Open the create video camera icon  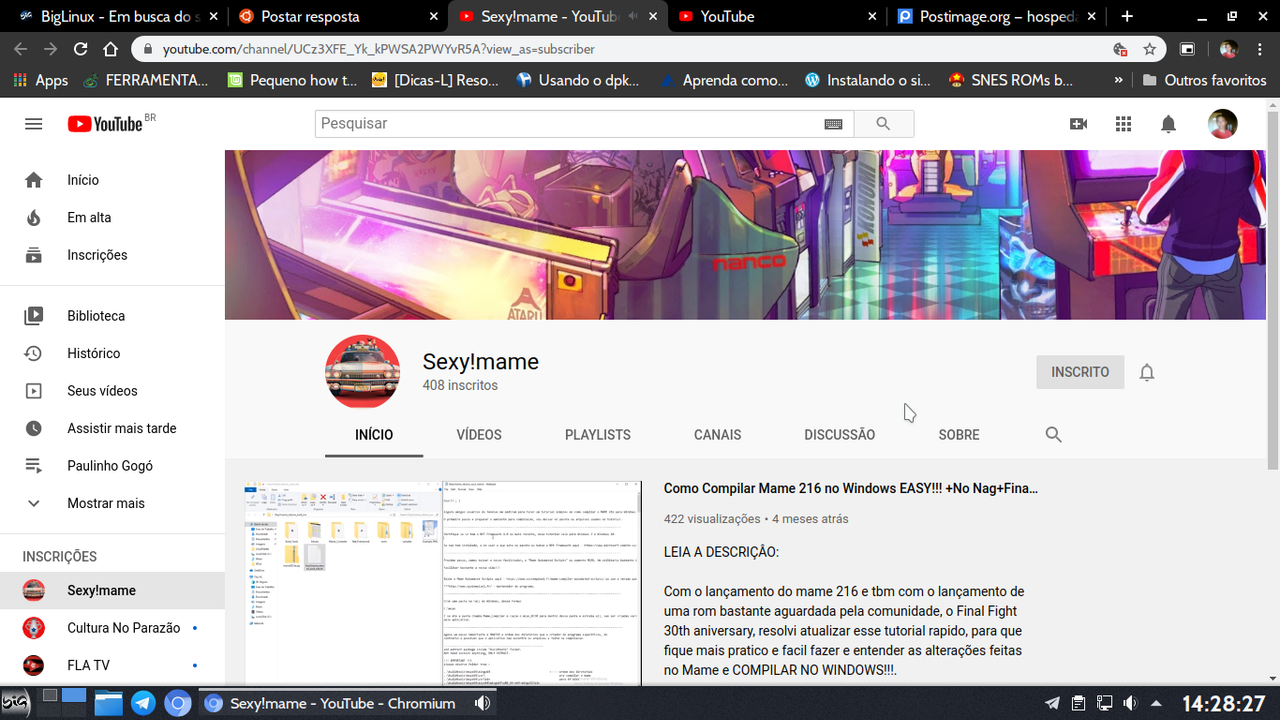click(1078, 124)
